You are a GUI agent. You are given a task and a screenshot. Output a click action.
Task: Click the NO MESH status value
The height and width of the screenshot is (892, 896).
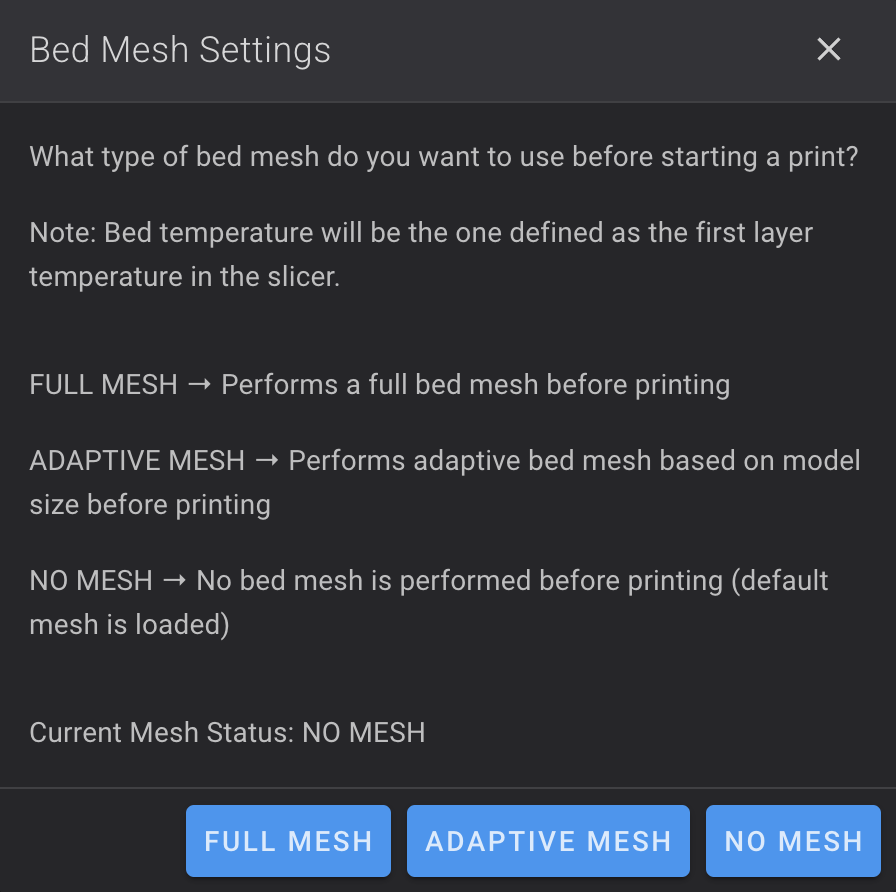[363, 733]
